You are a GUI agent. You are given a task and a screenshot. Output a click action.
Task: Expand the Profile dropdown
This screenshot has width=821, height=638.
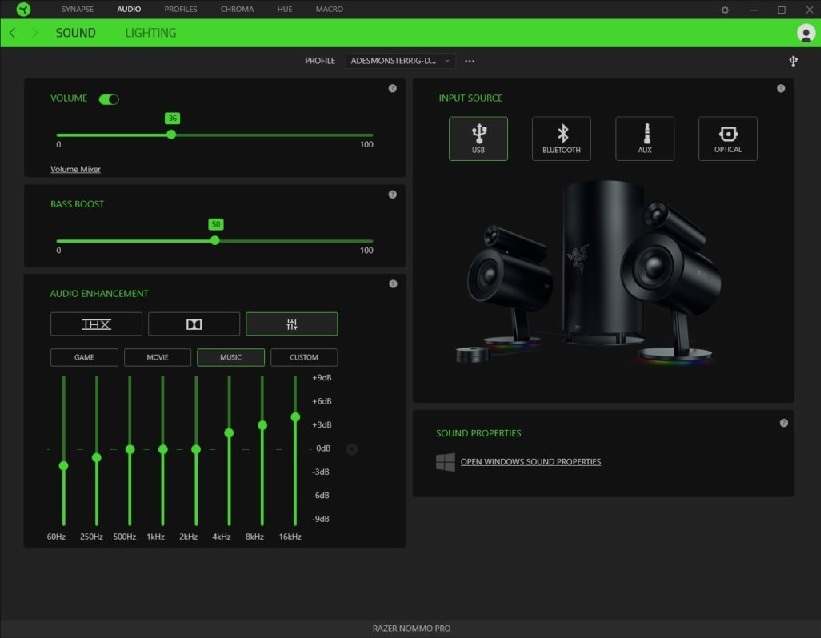tap(400, 61)
